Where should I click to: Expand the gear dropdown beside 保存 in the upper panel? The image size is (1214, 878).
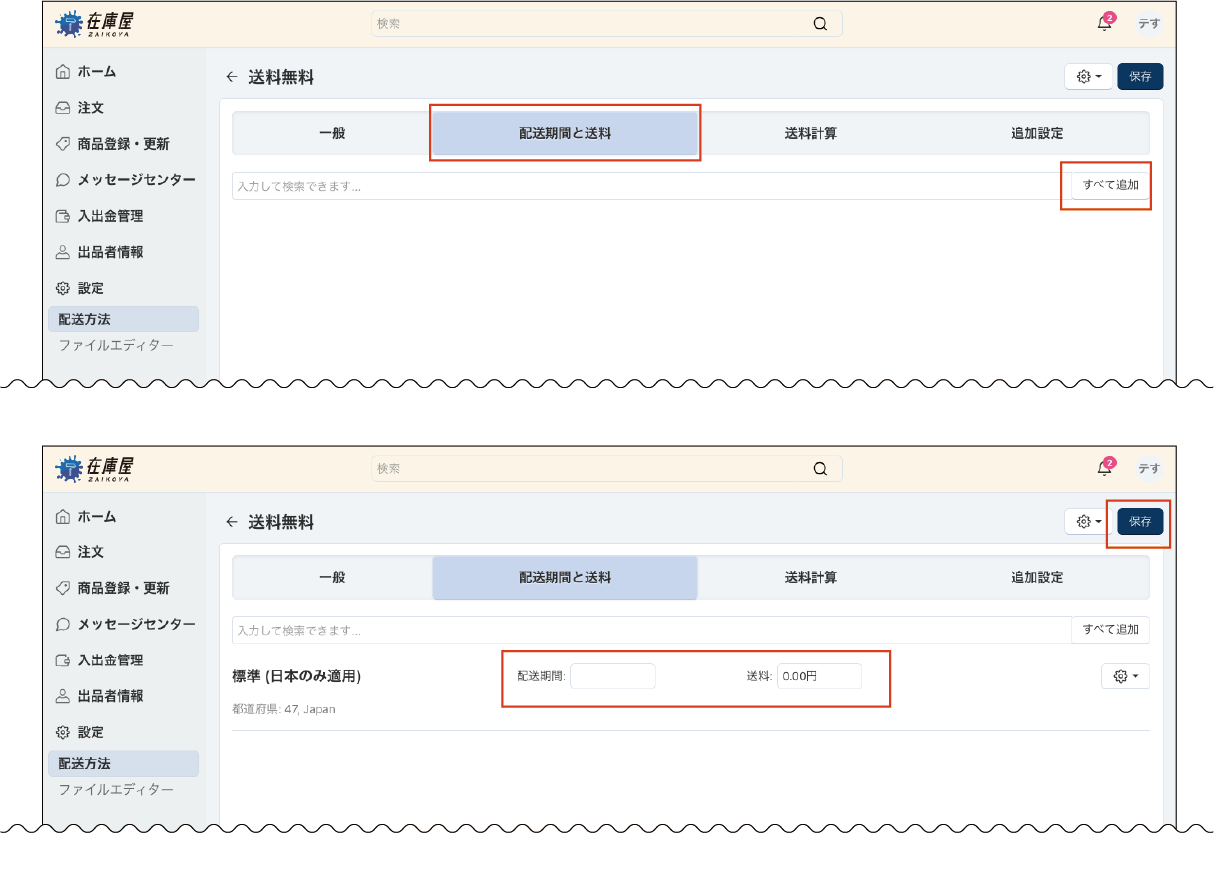pyautogui.click(x=1088, y=76)
